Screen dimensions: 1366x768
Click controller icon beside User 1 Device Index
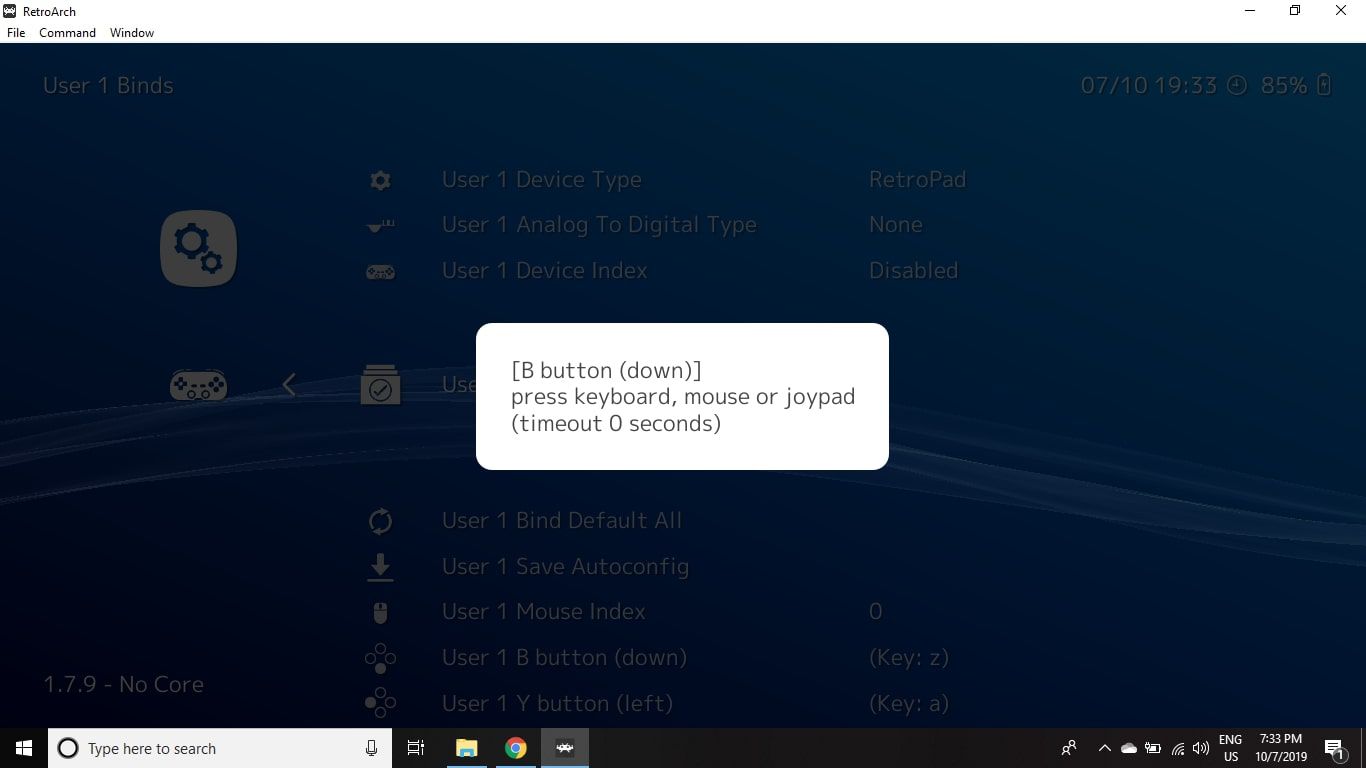point(380,271)
